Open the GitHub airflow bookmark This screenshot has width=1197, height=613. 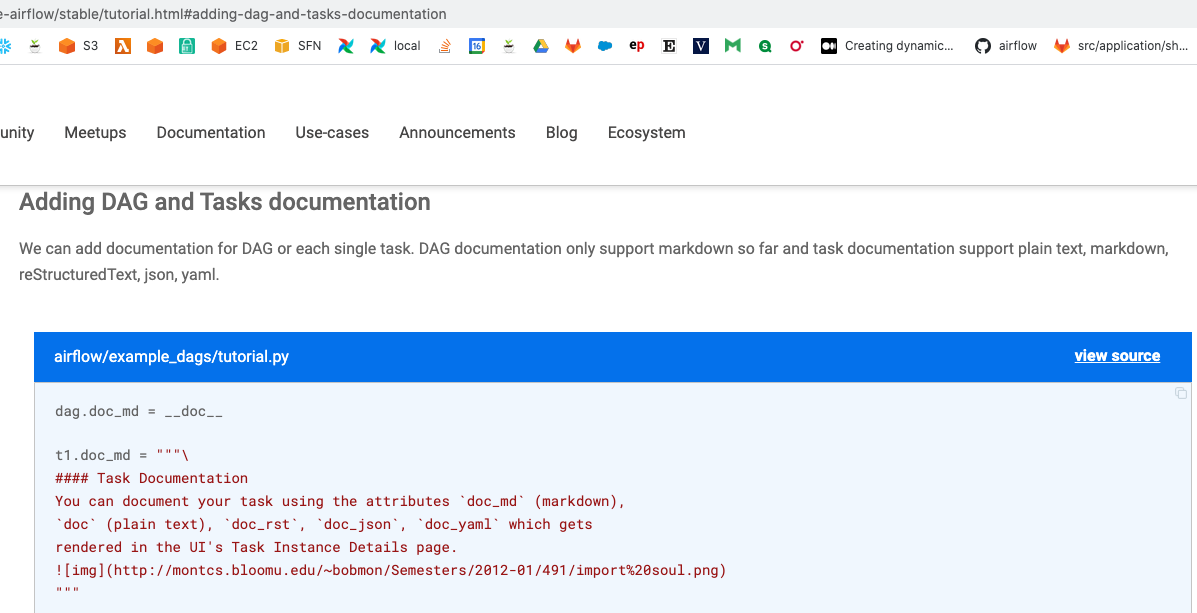(1005, 46)
